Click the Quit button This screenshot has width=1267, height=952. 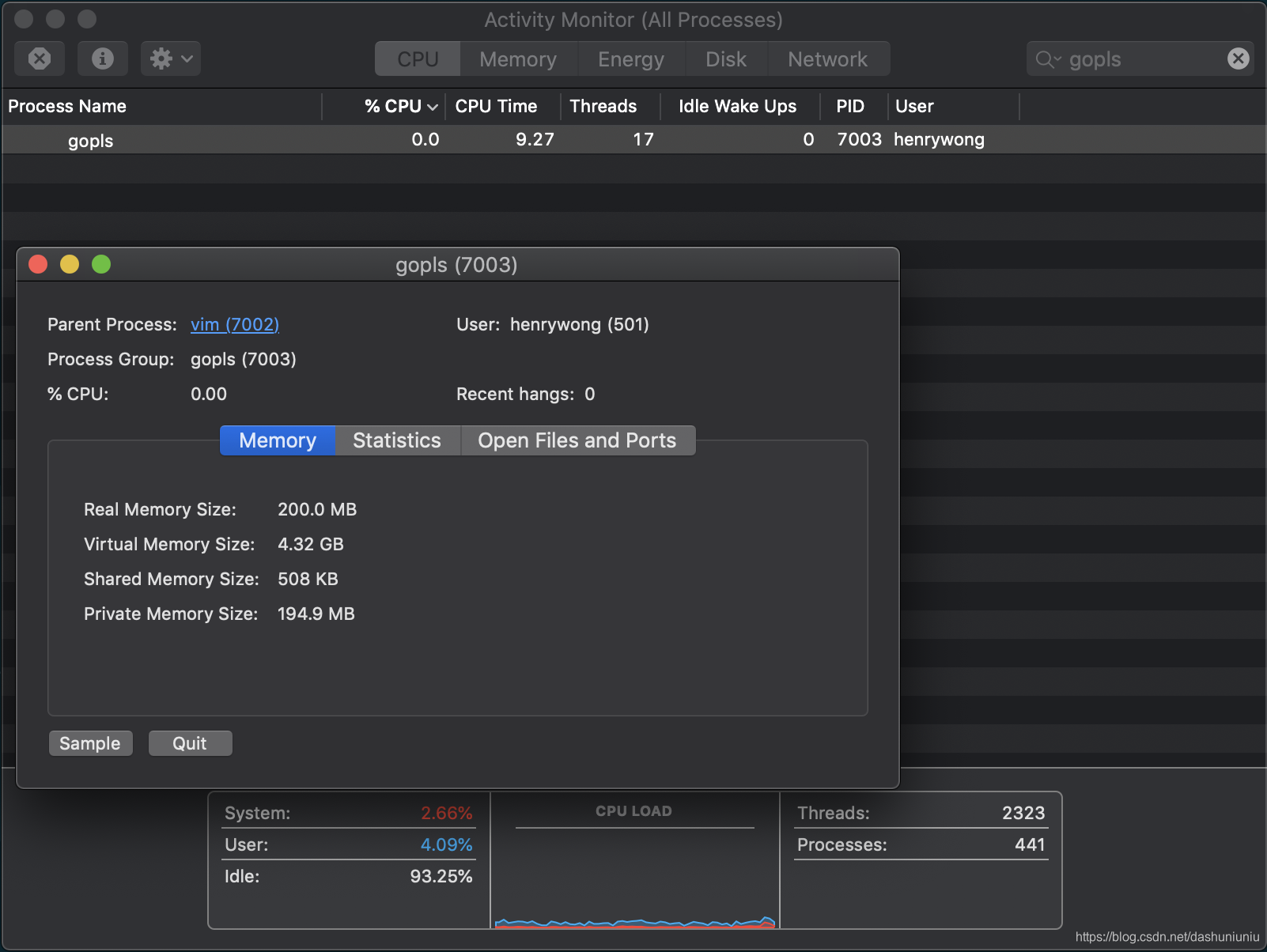(x=190, y=743)
